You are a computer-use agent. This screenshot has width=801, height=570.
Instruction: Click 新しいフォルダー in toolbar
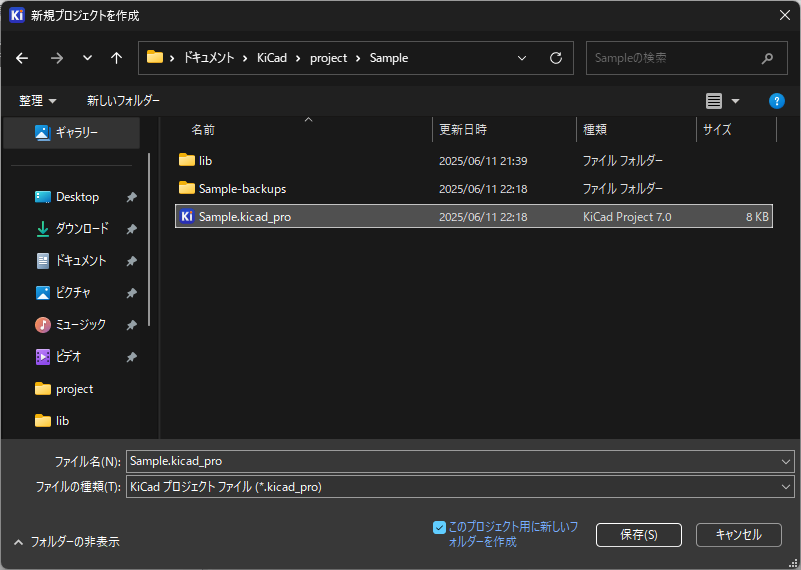pos(123,101)
